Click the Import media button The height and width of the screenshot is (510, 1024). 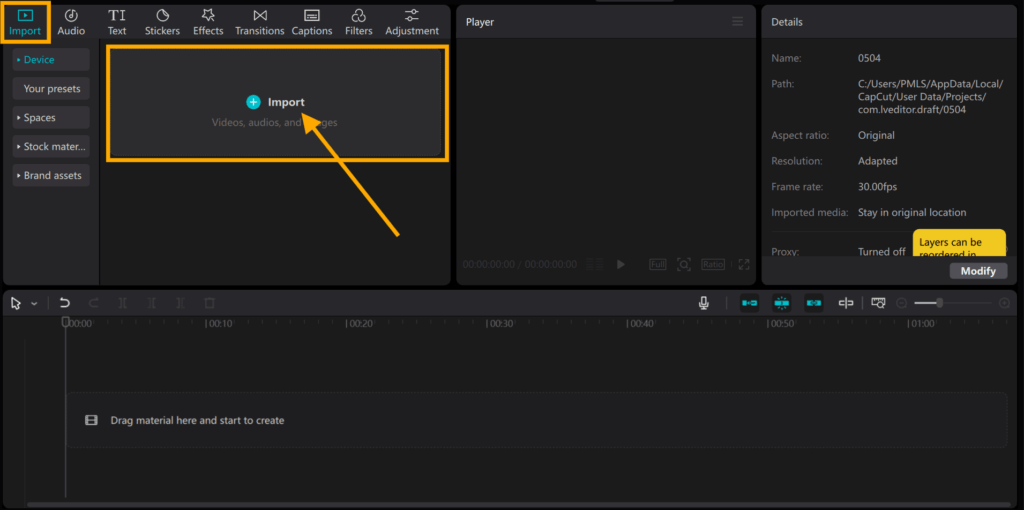(x=275, y=102)
